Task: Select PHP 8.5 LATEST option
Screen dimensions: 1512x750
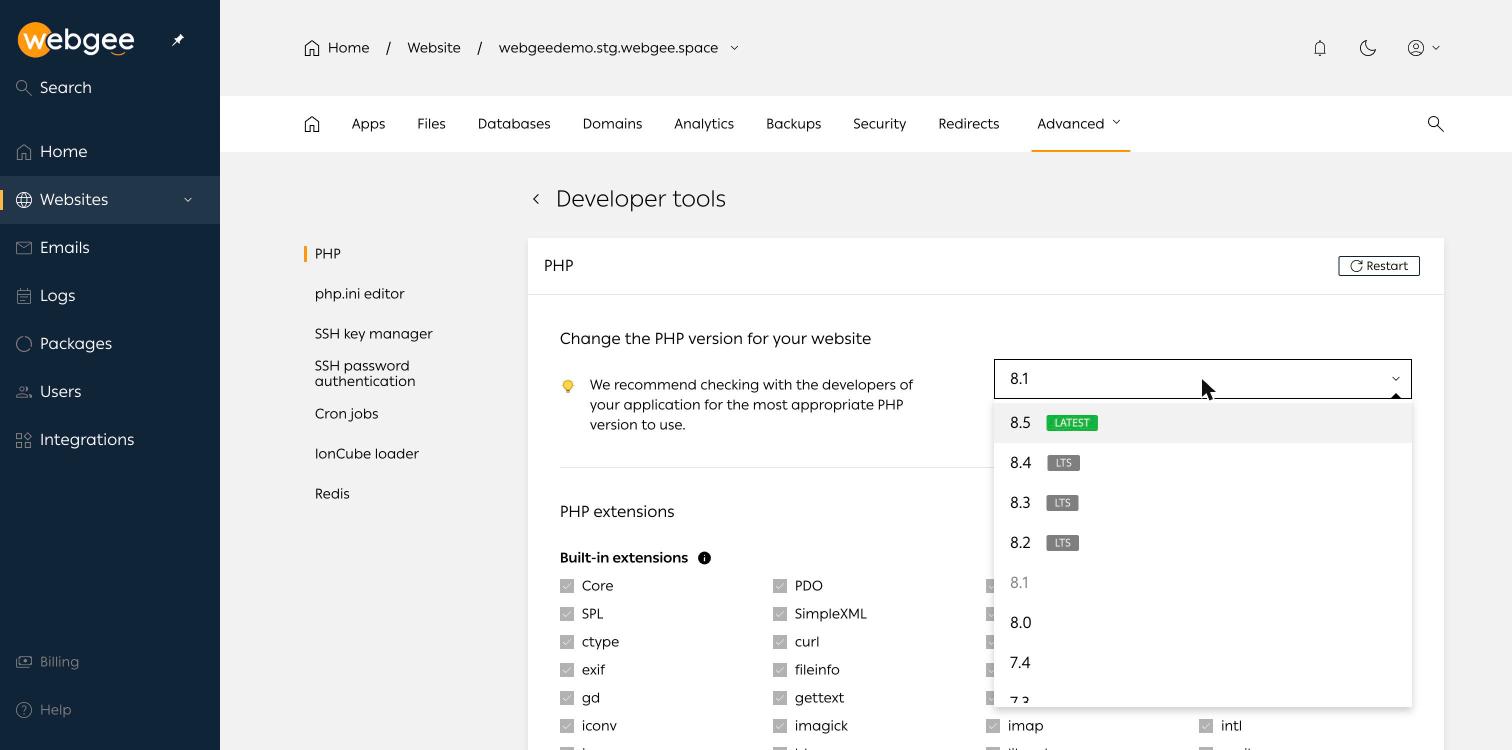Action: (x=1203, y=423)
